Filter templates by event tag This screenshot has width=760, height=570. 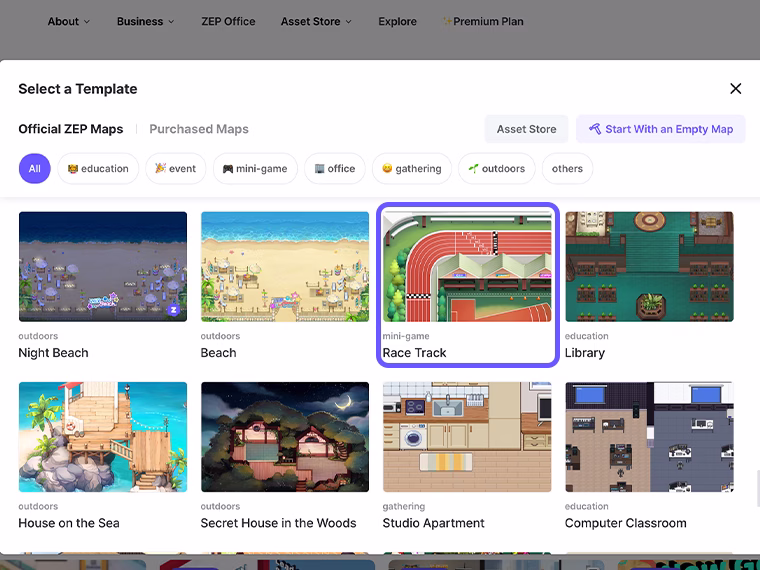point(176,169)
